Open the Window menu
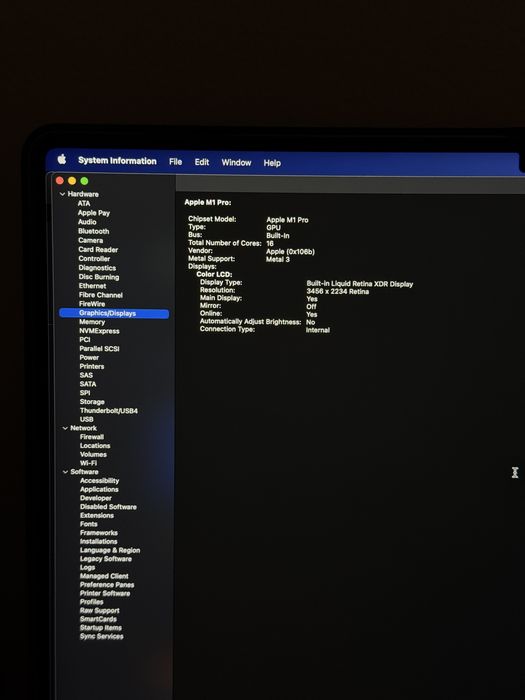The height and width of the screenshot is (700, 525). tap(237, 162)
